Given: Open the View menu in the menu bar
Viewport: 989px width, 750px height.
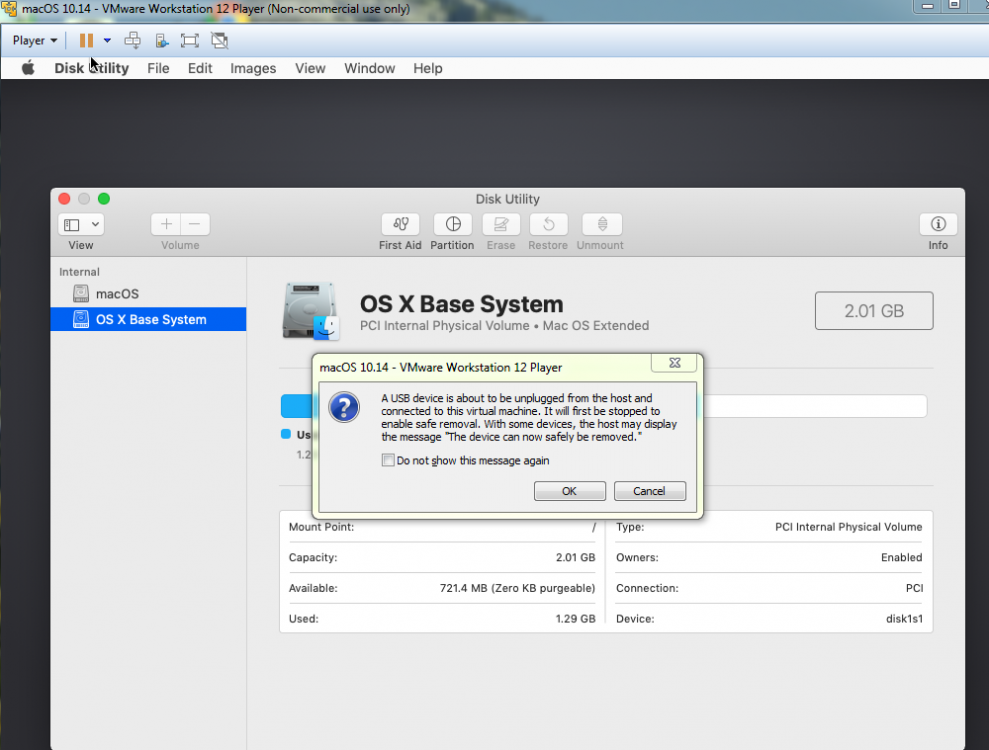Looking at the screenshot, I should [310, 68].
